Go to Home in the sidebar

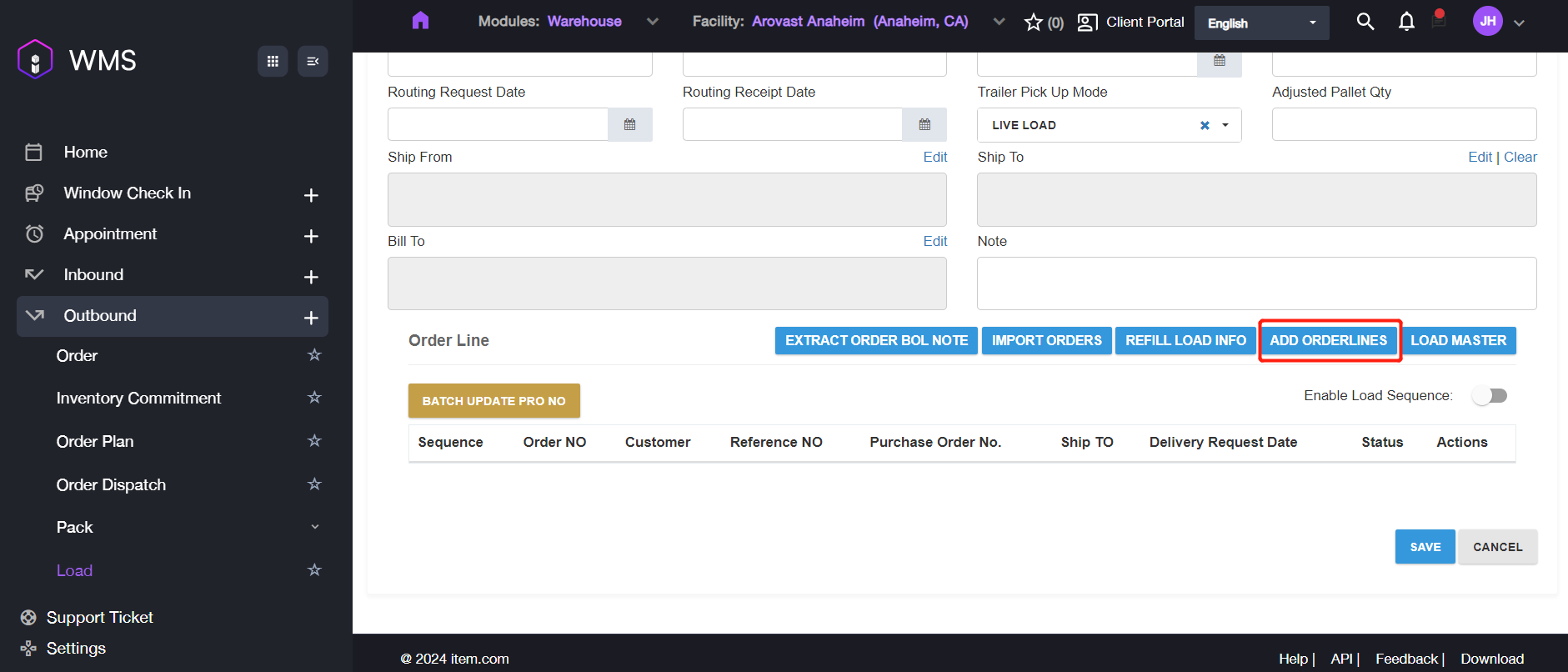point(85,152)
